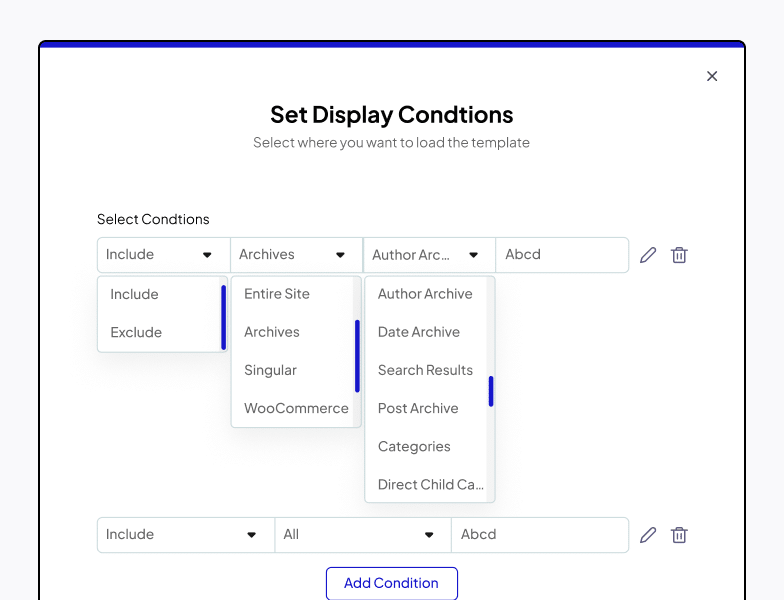Expand the All dropdown in second row
Screen dimensions: 784x600
pyautogui.click(x=362, y=535)
